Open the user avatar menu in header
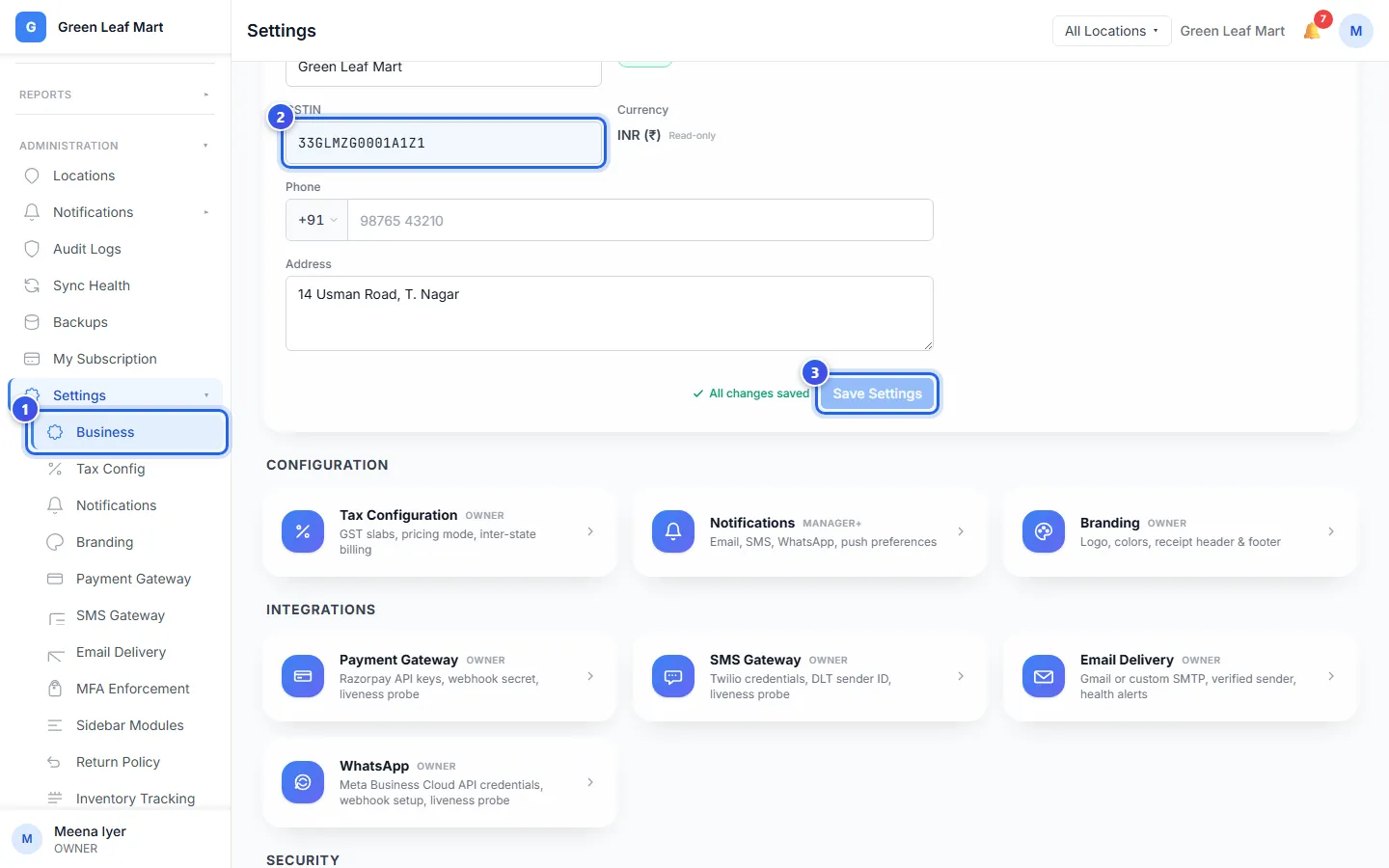Image resolution: width=1389 pixels, height=868 pixels. [1356, 31]
